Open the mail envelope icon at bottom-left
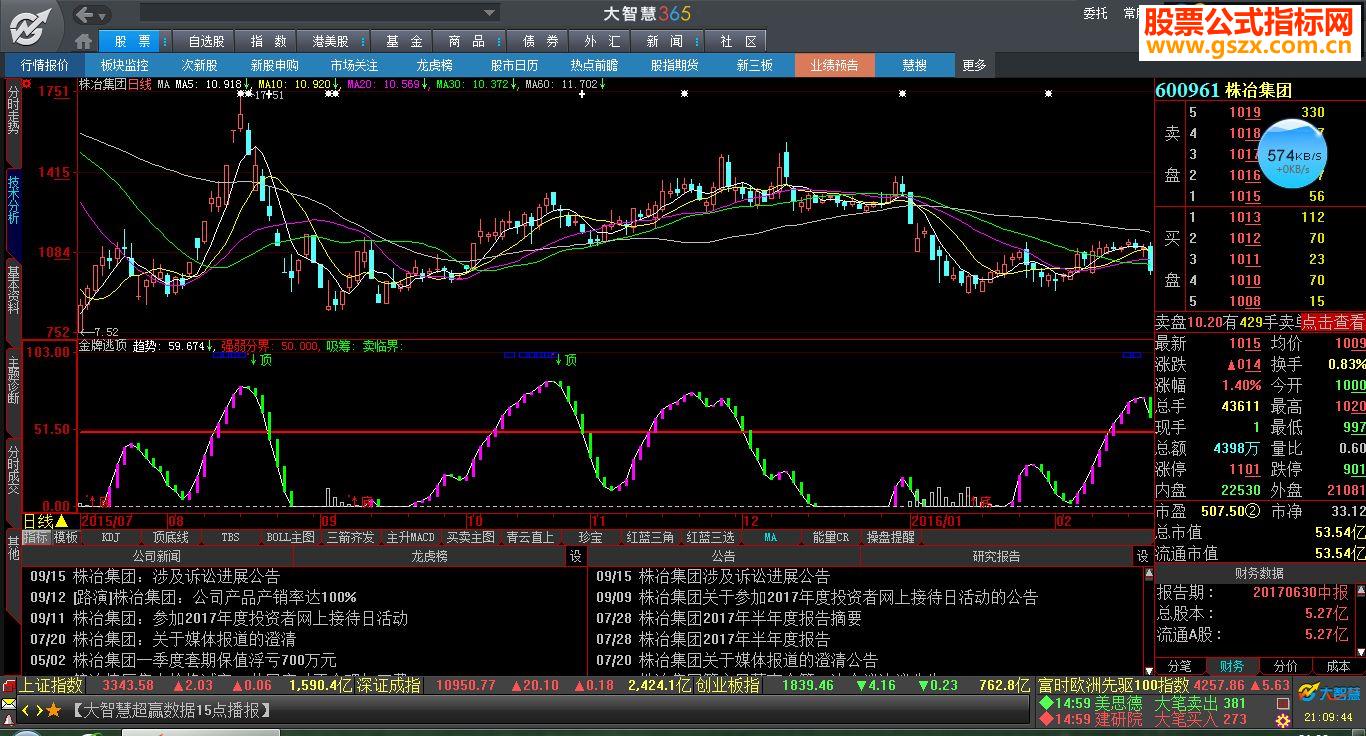The image size is (1366, 736). tap(8, 706)
